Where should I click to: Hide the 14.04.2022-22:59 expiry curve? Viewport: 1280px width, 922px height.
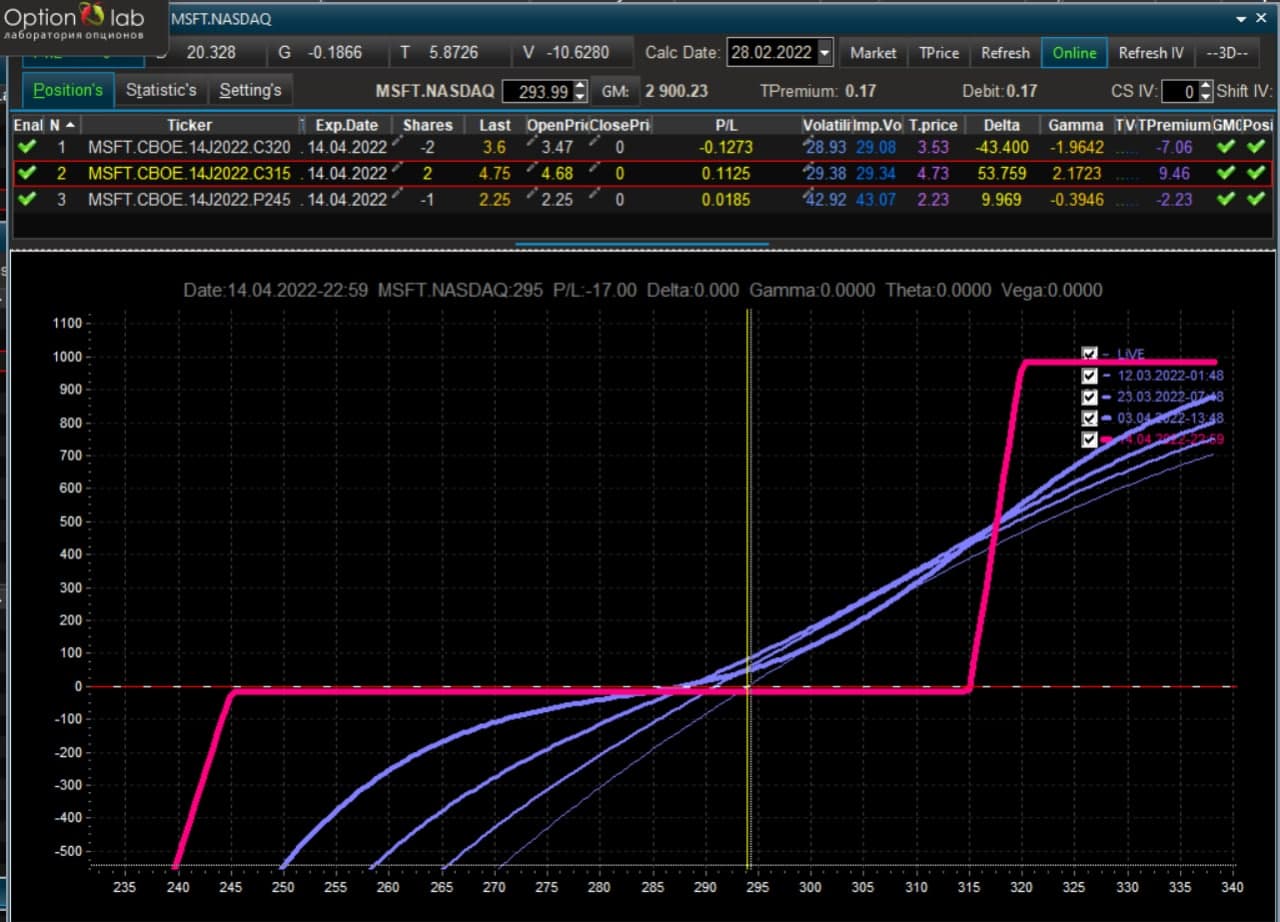(x=1090, y=440)
